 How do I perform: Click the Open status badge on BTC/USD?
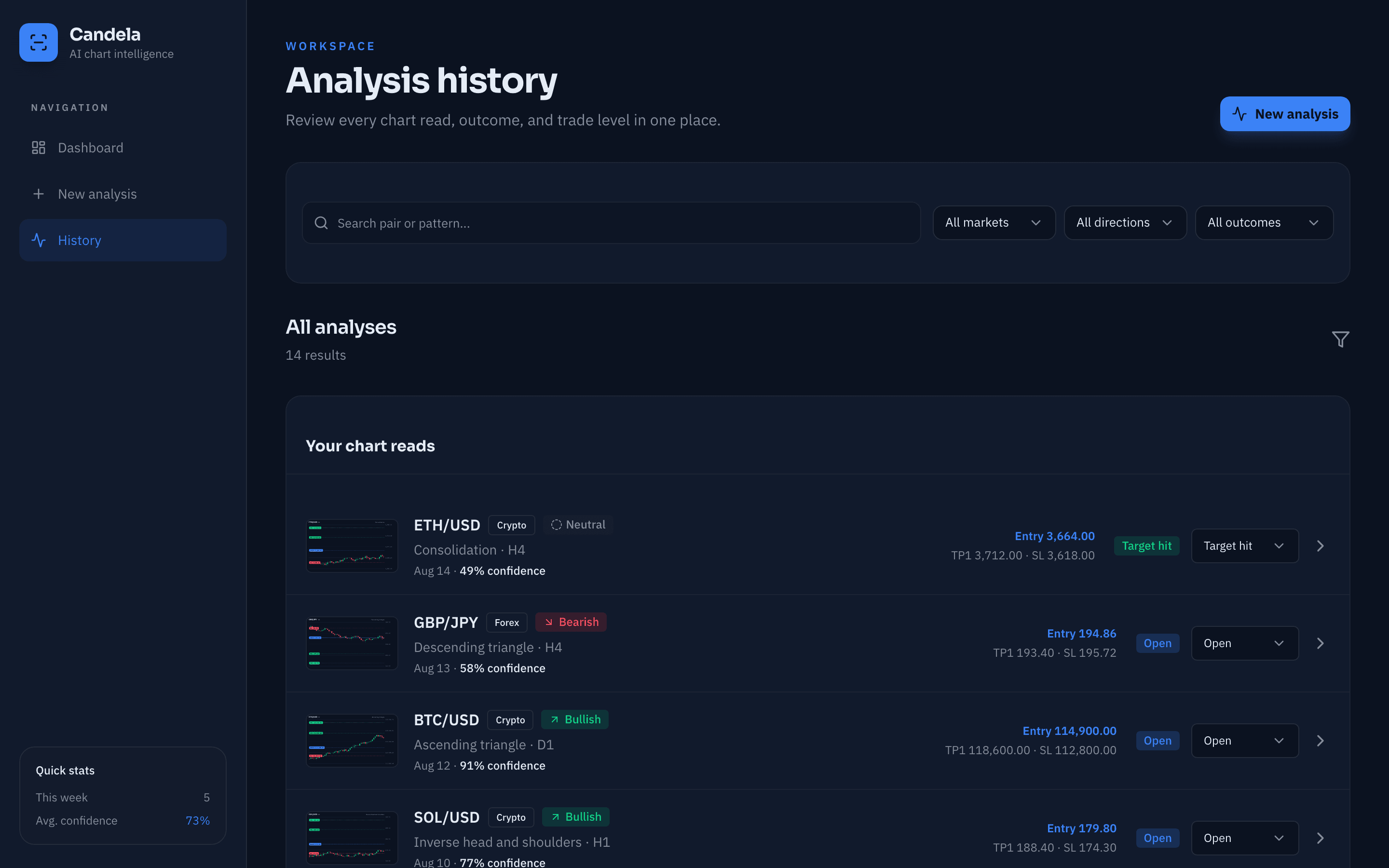click(x=1157, y=741)
